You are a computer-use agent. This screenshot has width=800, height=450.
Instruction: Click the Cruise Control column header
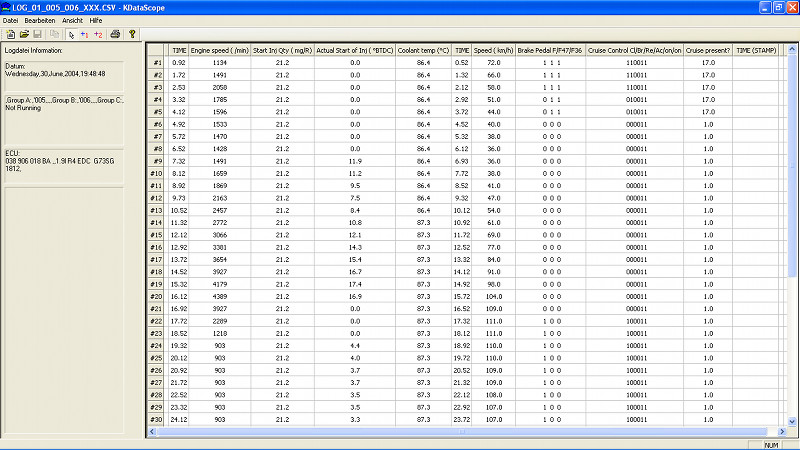pos(634,50)
